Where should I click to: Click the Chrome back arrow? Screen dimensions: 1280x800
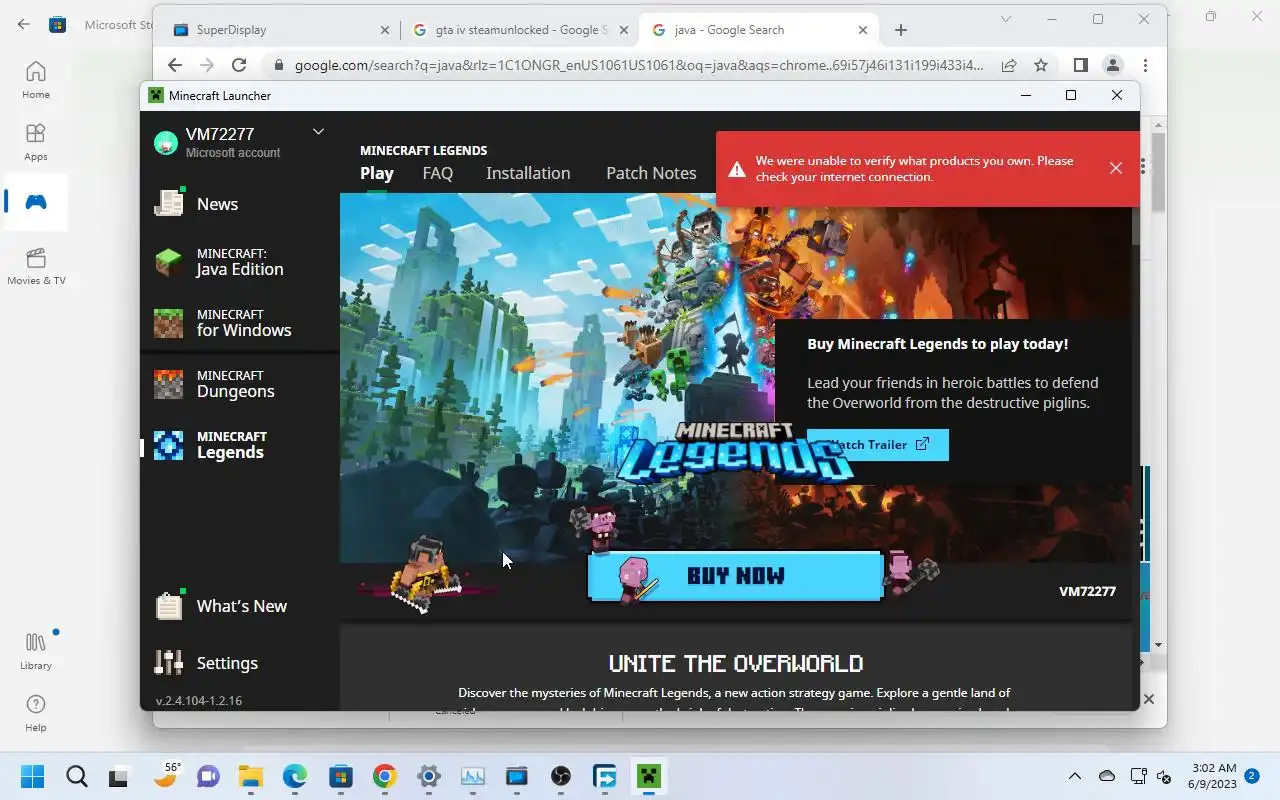click(175, 65)
